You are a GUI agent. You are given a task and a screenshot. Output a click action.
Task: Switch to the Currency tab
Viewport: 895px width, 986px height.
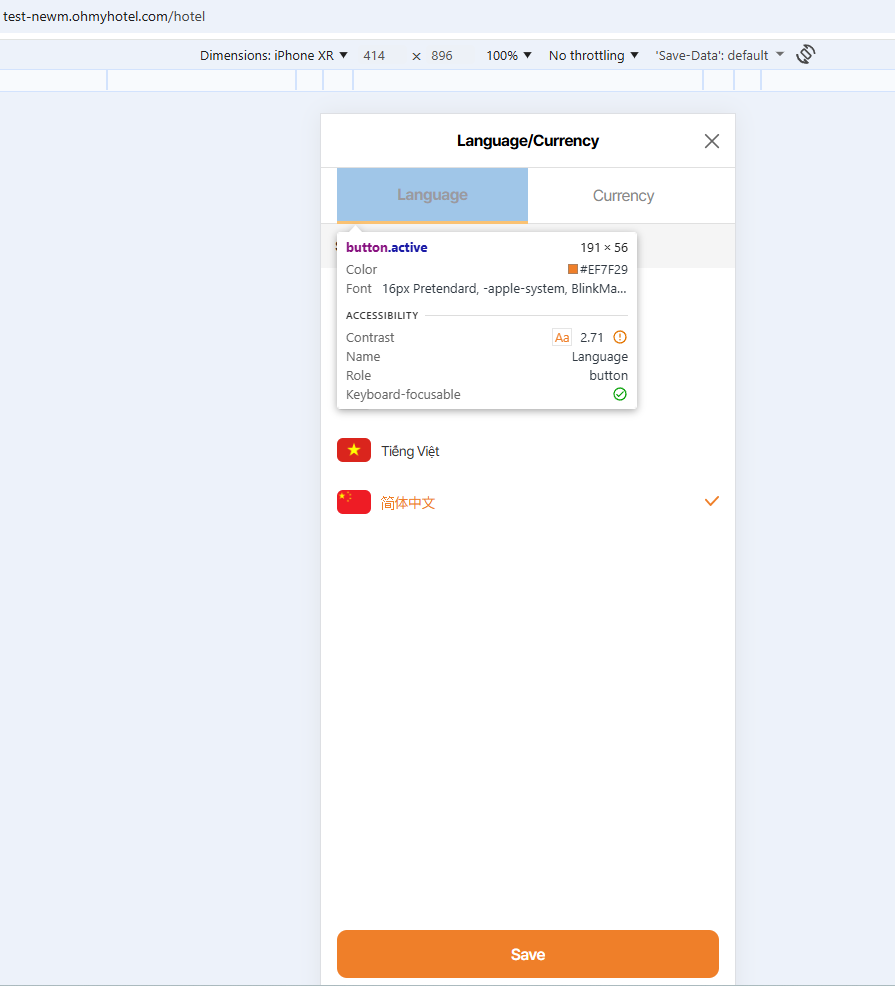point(623,196)
